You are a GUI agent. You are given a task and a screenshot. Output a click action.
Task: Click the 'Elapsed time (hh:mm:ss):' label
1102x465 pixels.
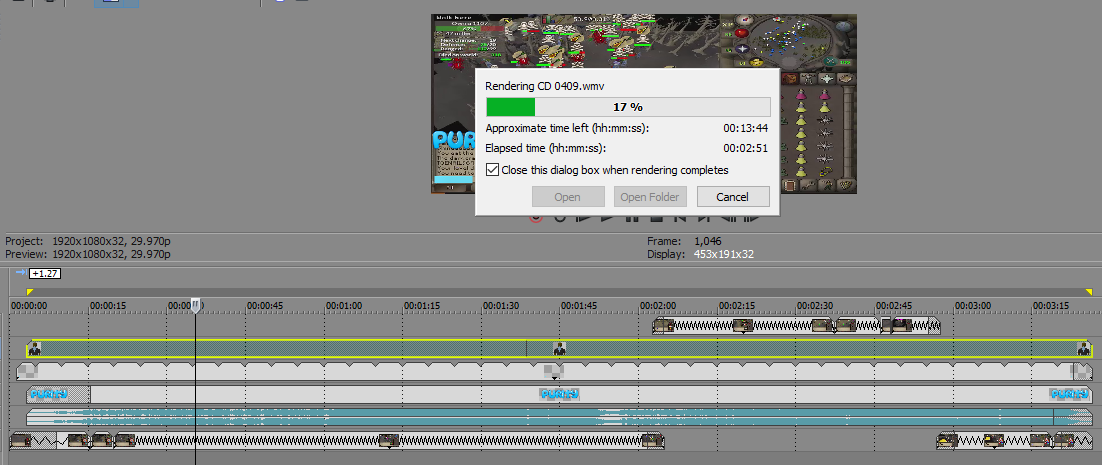[x=545, y=149]
